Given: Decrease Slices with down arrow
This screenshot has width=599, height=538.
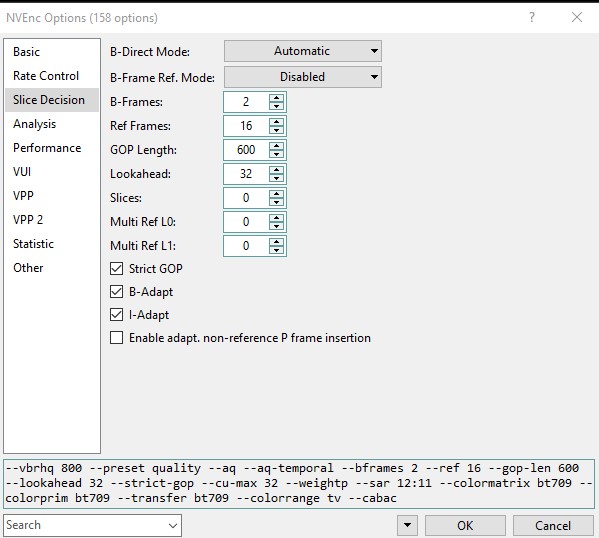Looking at the screenshot, I should tap(276, 202).
